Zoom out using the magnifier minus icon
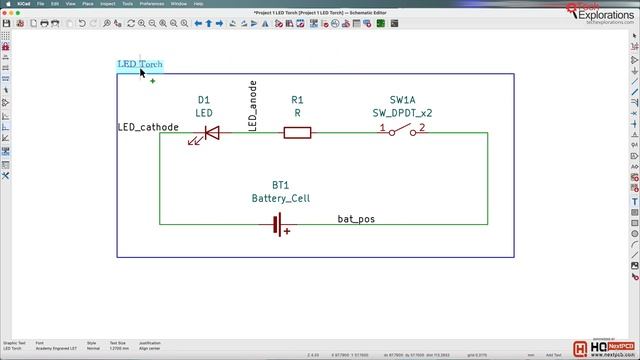 [x=152, y=24]
